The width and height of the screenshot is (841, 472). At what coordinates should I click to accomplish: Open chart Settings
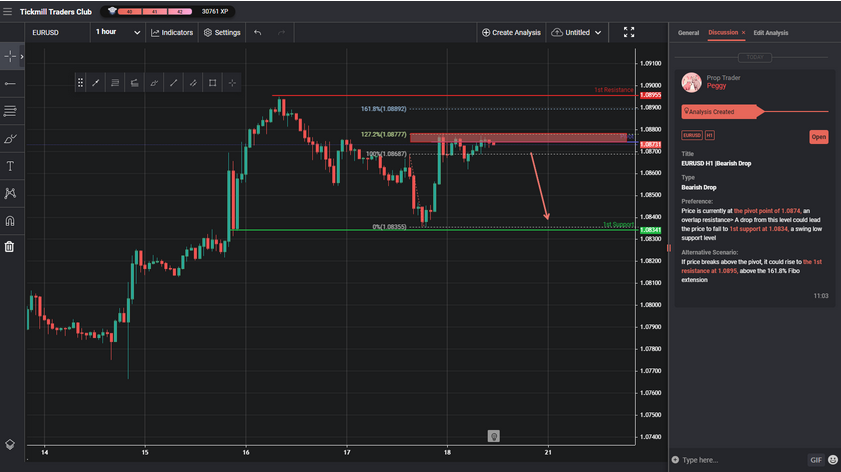pyautogui.click(x=222, y=32)
